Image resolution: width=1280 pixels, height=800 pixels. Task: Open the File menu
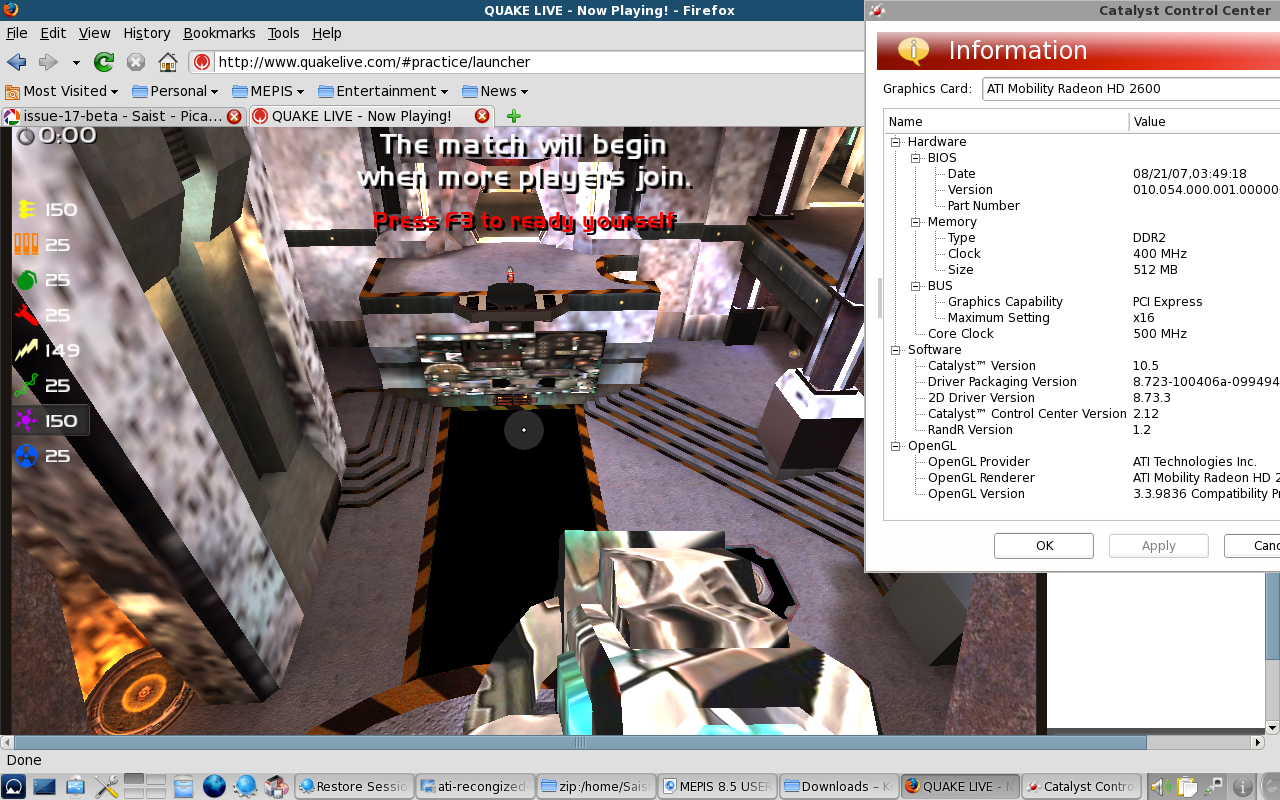(x=17, y=33)
